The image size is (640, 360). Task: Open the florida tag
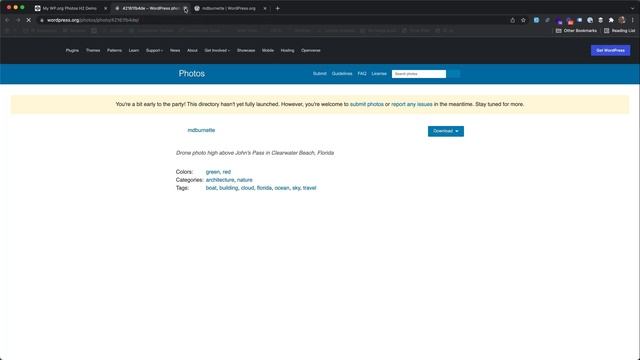coord(264,188)
